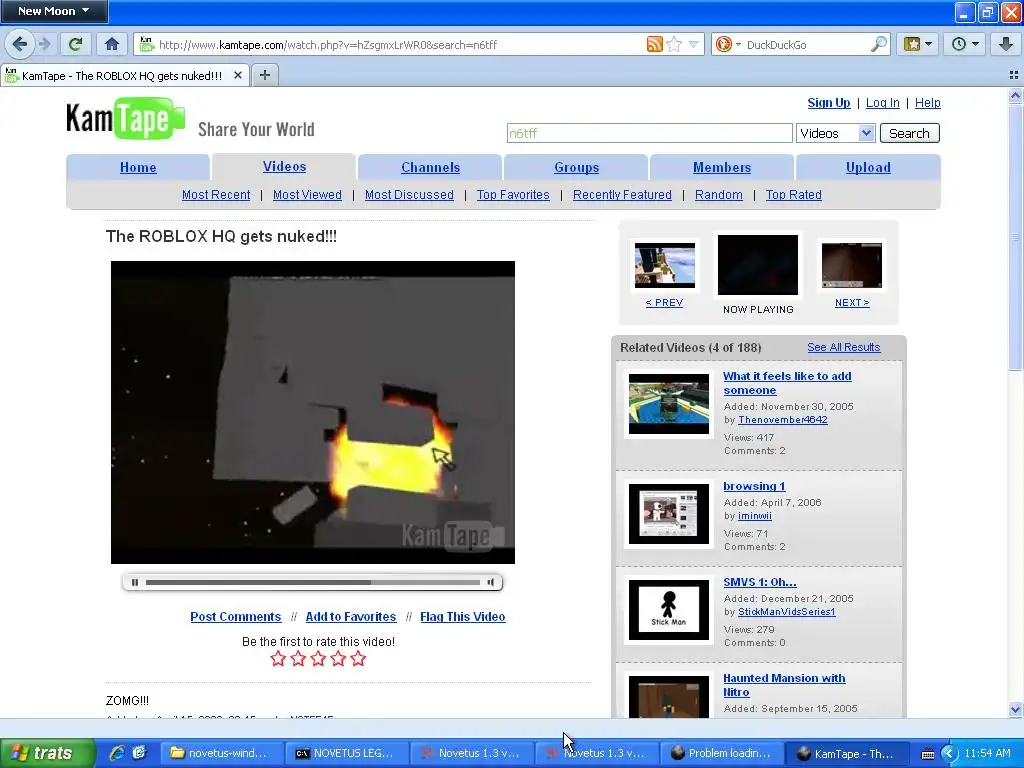
Task: Open a Random video
Action: click(718, 195)
